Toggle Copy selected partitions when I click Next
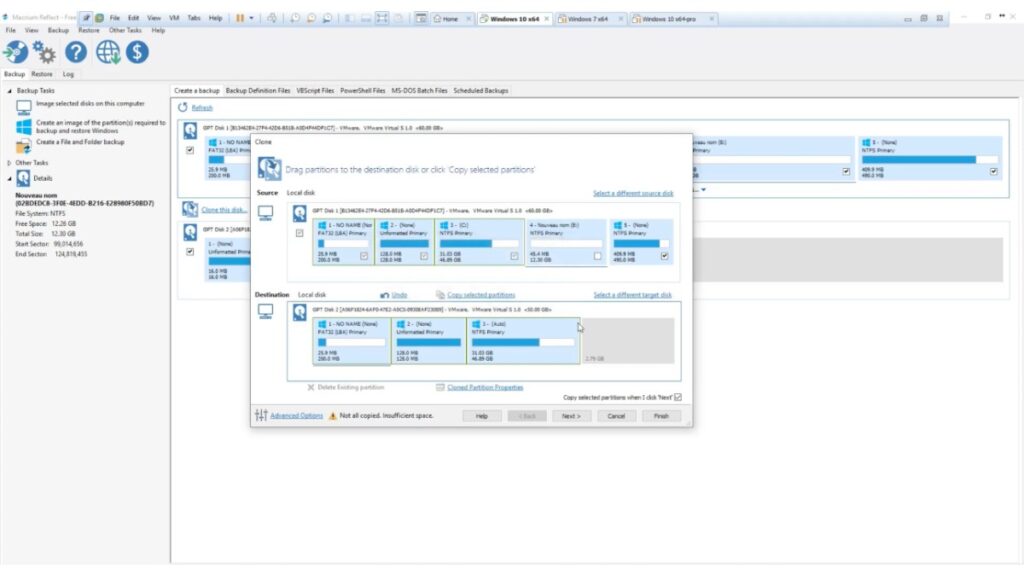 (x=678, y=397)
